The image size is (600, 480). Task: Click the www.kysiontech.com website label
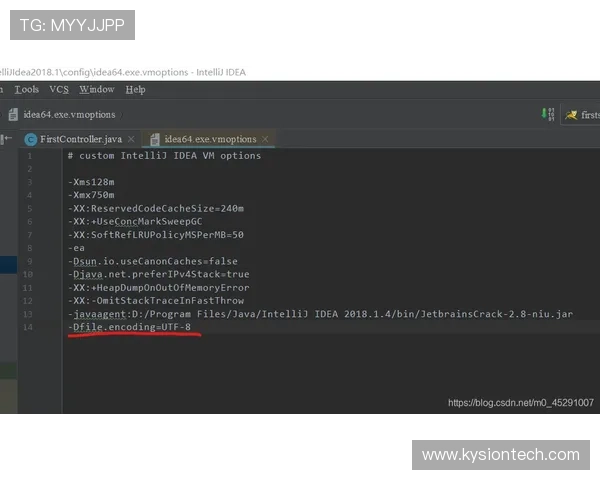point(500,455)
